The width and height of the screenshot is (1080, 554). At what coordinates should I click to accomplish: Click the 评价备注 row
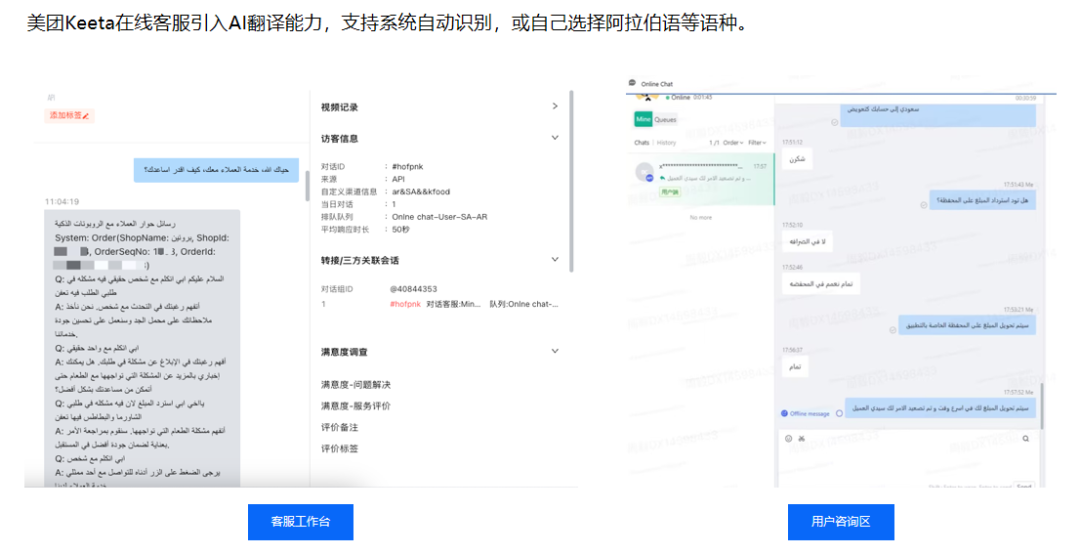(340, 427)
